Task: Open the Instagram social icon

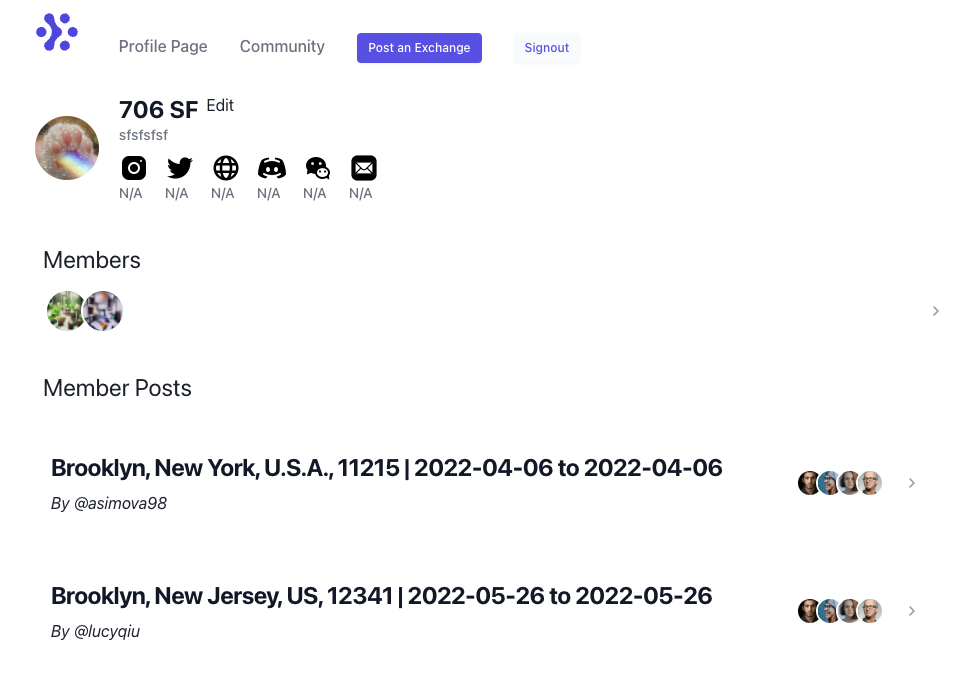Action: pos(134,168)
